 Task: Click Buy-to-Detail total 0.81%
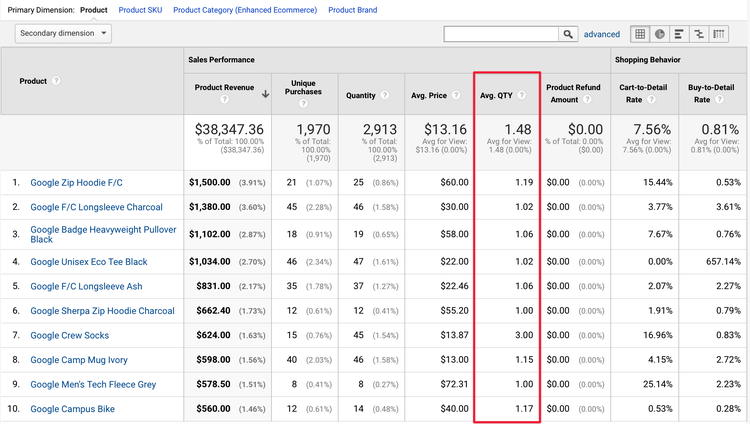(721, 129)
